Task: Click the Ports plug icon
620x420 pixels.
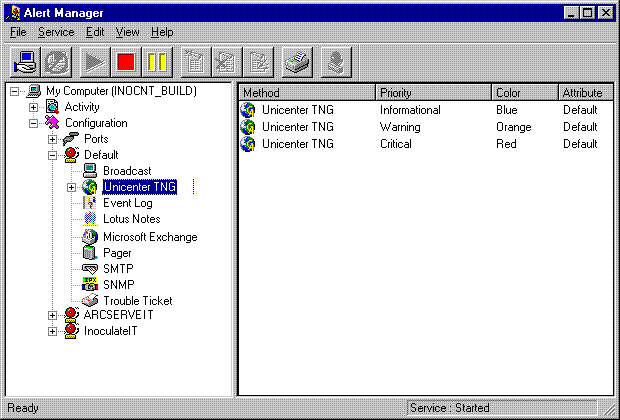Action: point(71,139)
